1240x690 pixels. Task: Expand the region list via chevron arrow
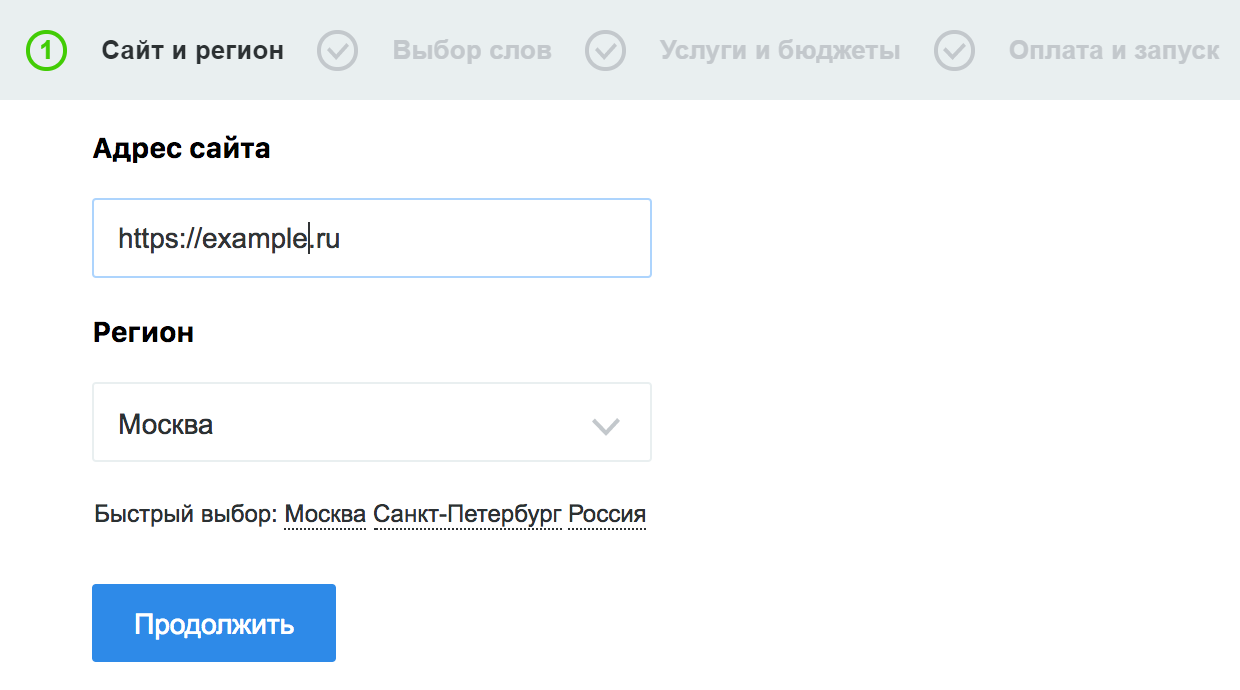point(605,426)
